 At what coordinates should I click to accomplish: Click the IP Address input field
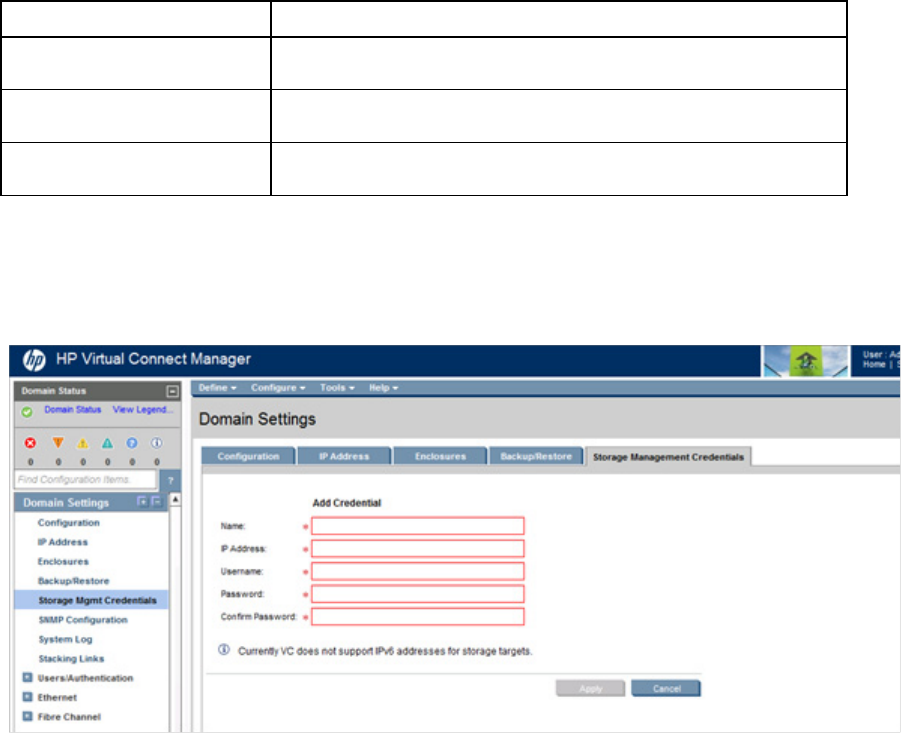[x=418, y=549]
